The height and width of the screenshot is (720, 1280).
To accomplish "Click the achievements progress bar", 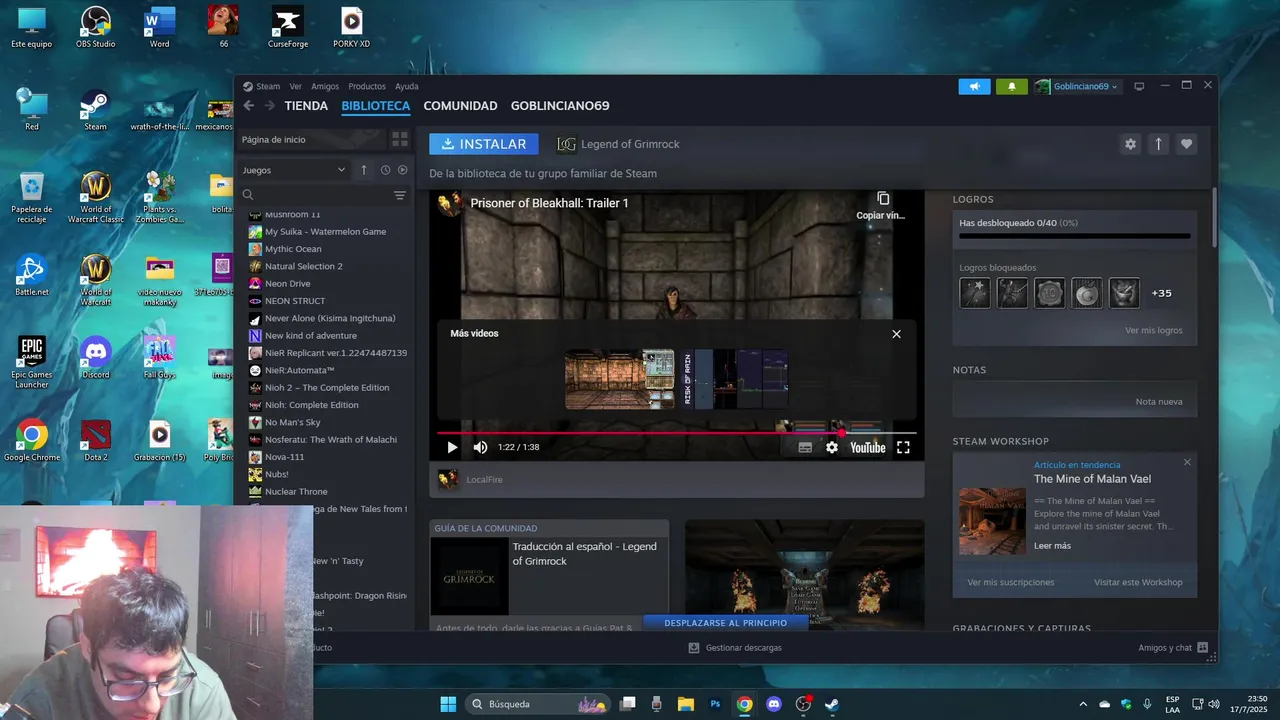I will 1074,237.
